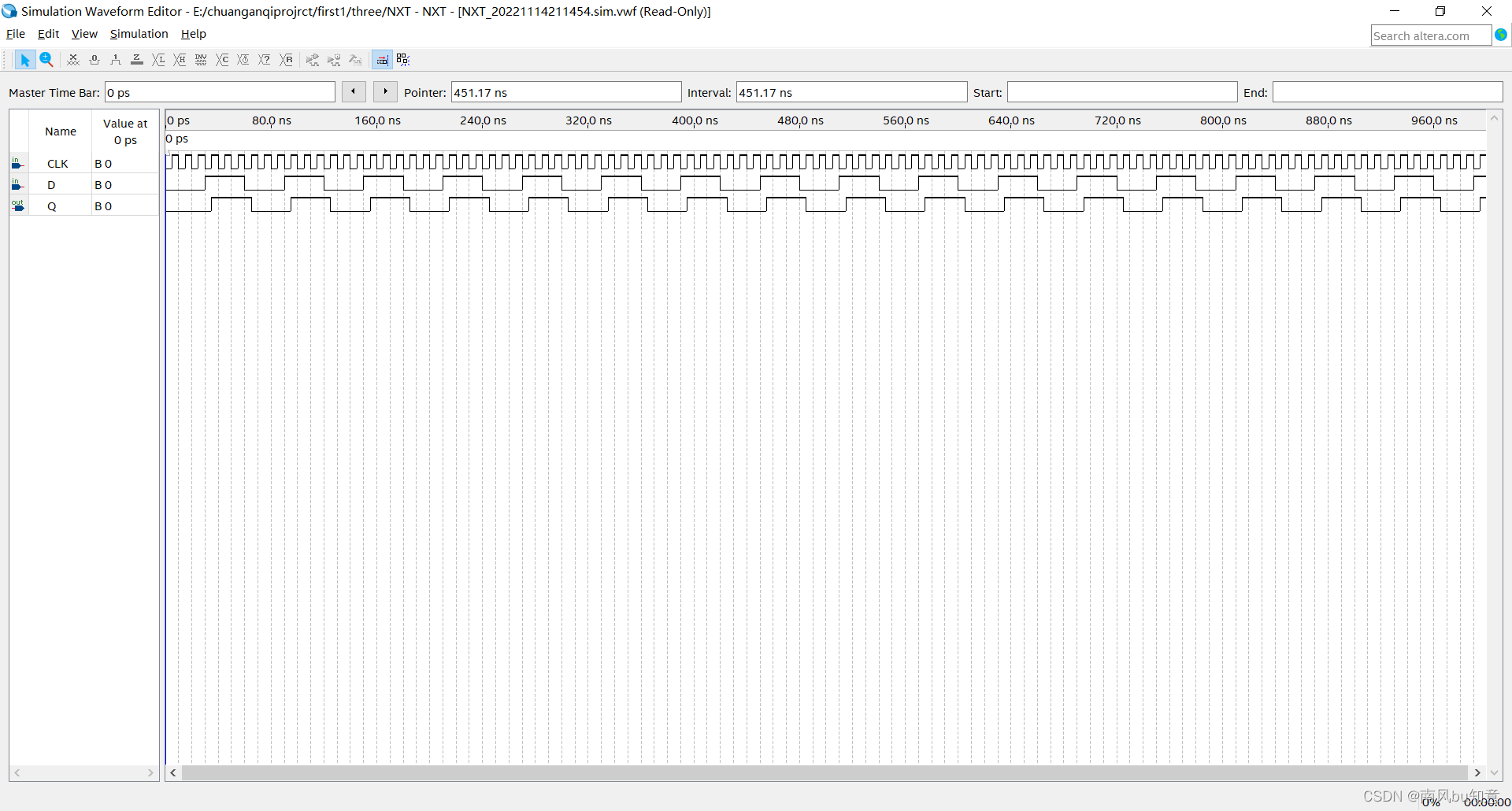Move time bar to next transition

[x=385, y=92]
